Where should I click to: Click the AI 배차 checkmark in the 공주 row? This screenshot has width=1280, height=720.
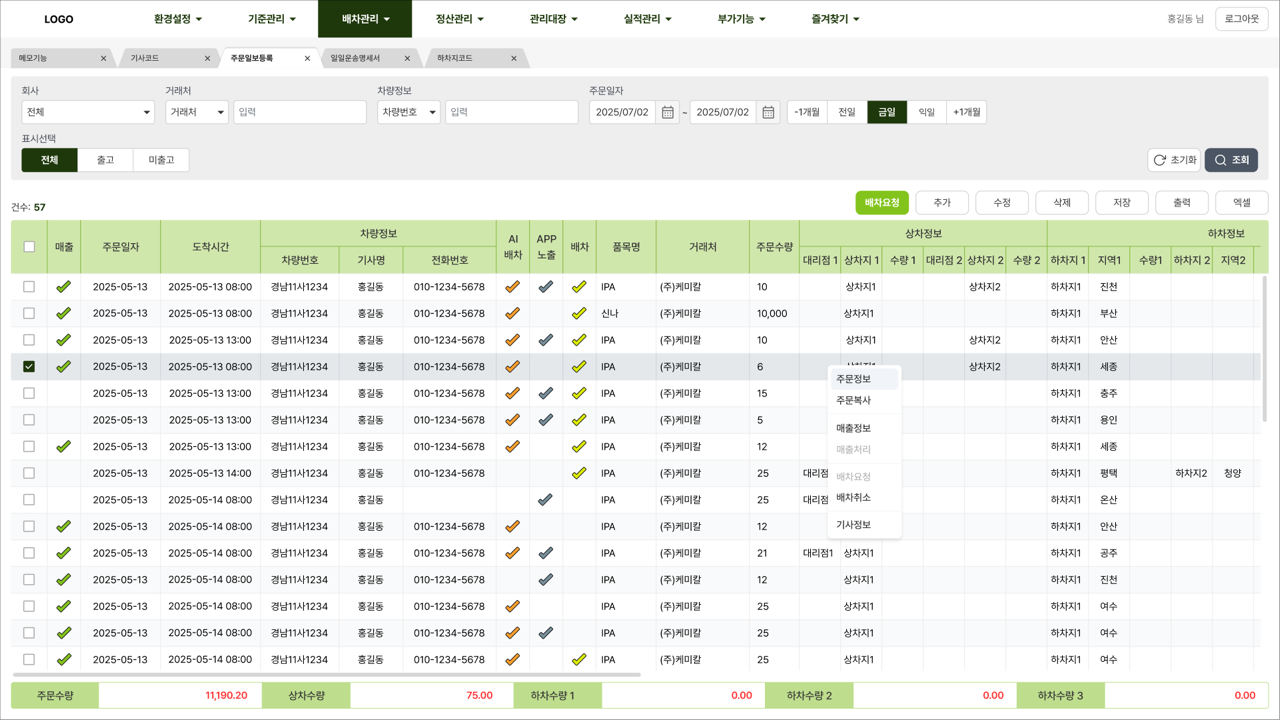(x=512, y=553)
